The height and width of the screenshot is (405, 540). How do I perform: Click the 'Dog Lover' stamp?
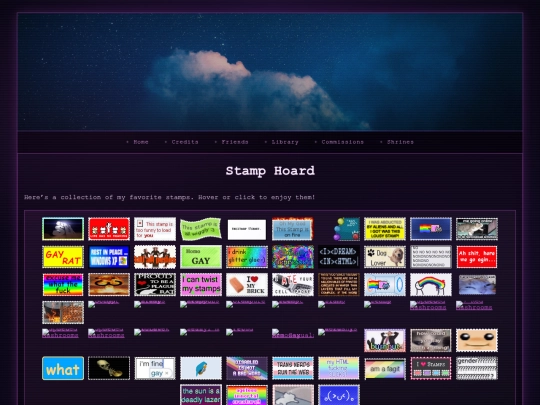pyautogui.click(x=385, y=257)
